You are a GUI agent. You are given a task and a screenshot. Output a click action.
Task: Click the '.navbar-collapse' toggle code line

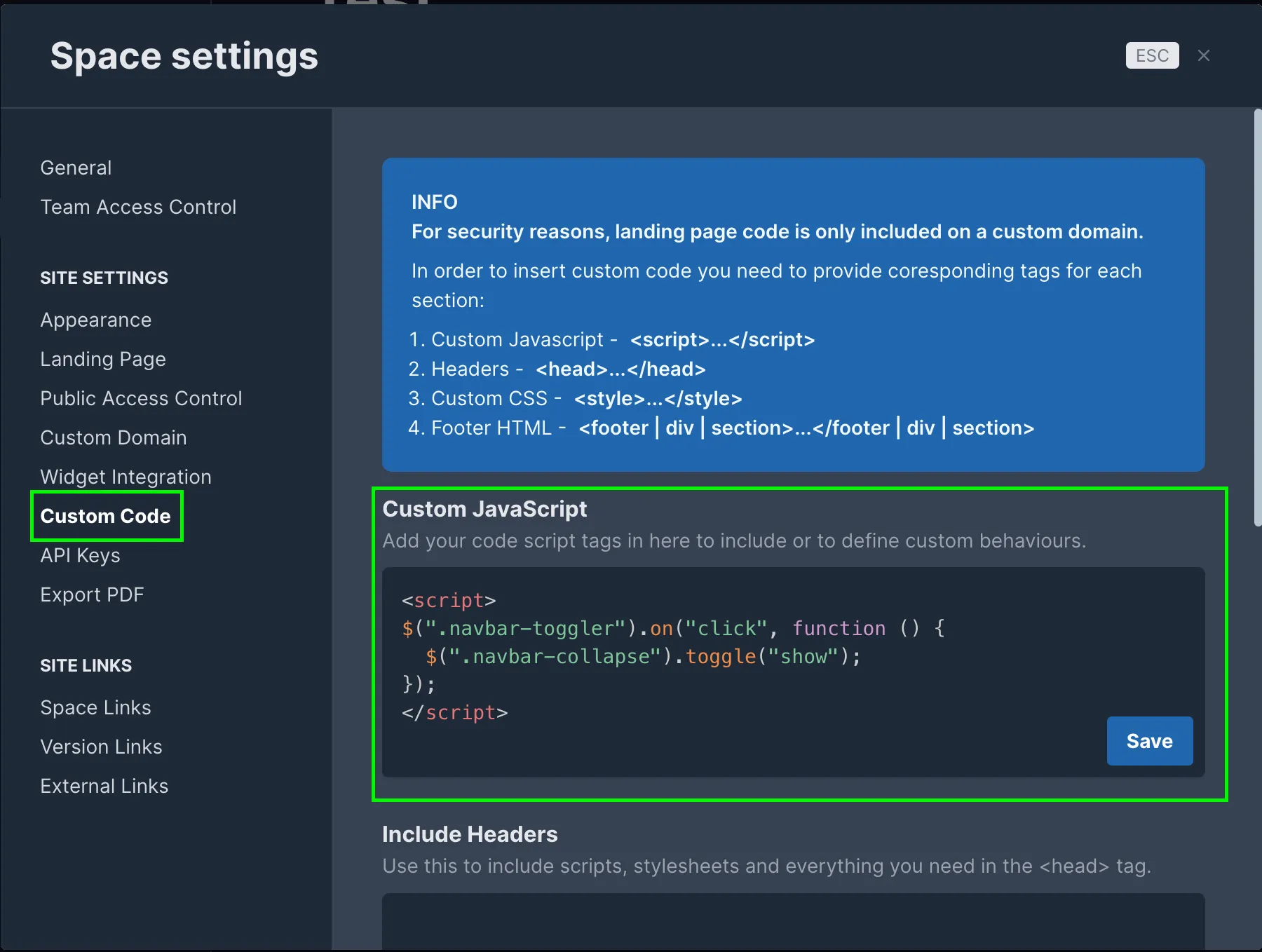coord(643,656)
